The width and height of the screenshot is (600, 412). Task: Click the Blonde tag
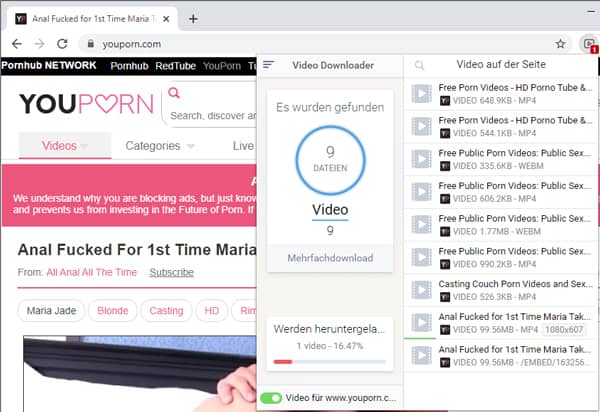coord(112,311)
